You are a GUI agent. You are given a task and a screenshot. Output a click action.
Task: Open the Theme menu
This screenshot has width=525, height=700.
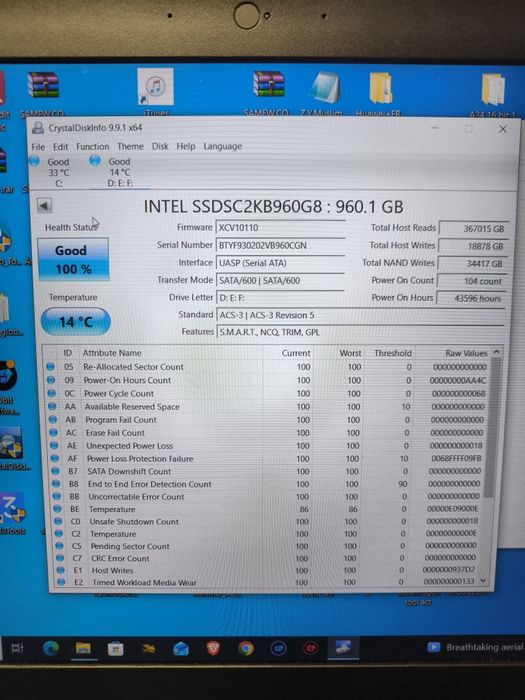tap(130, 146)
